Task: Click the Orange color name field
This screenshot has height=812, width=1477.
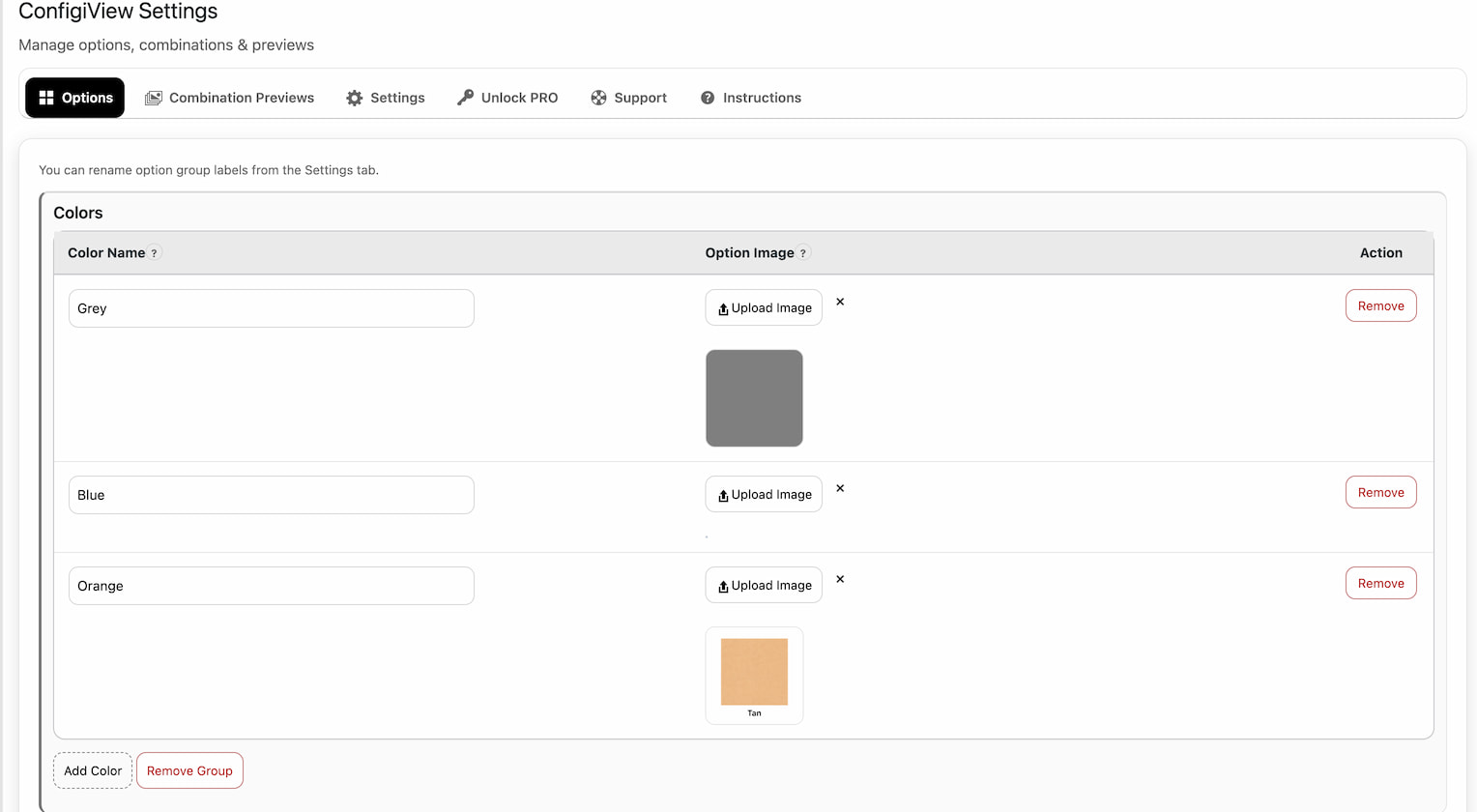Action: (271, 586)
